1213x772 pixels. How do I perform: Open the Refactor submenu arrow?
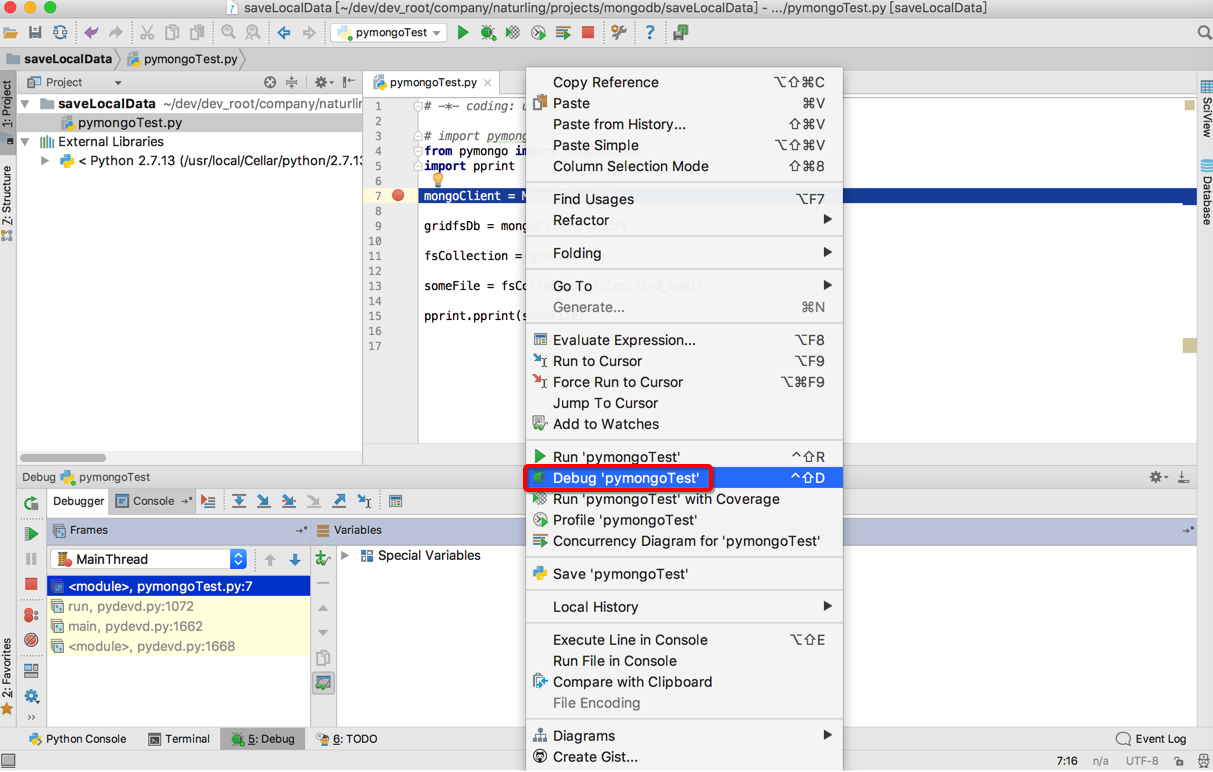tap(827, 220)
